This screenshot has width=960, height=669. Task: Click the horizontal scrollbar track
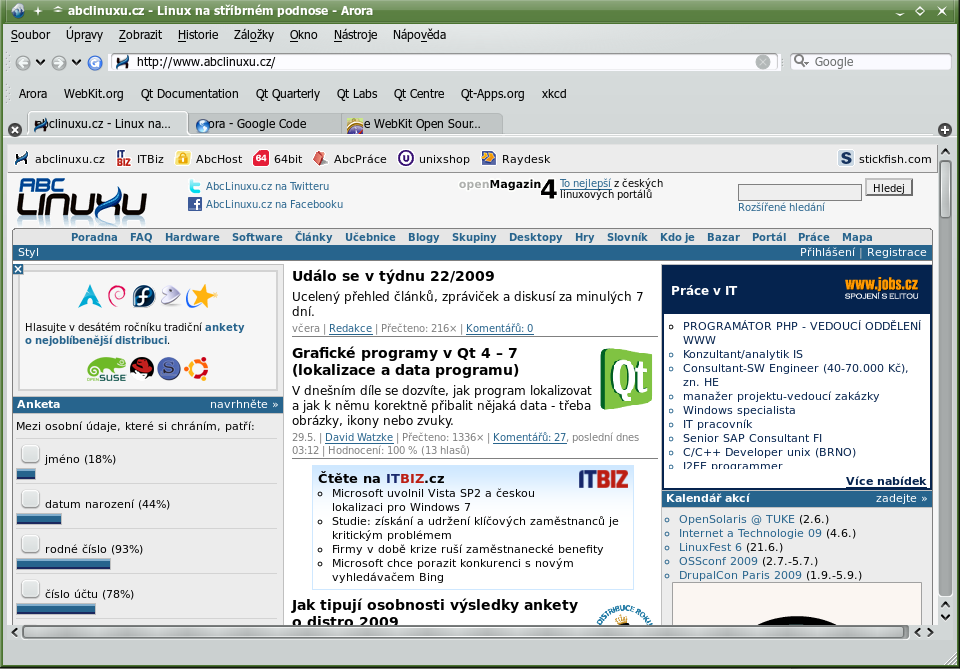(x=464, y=632)
